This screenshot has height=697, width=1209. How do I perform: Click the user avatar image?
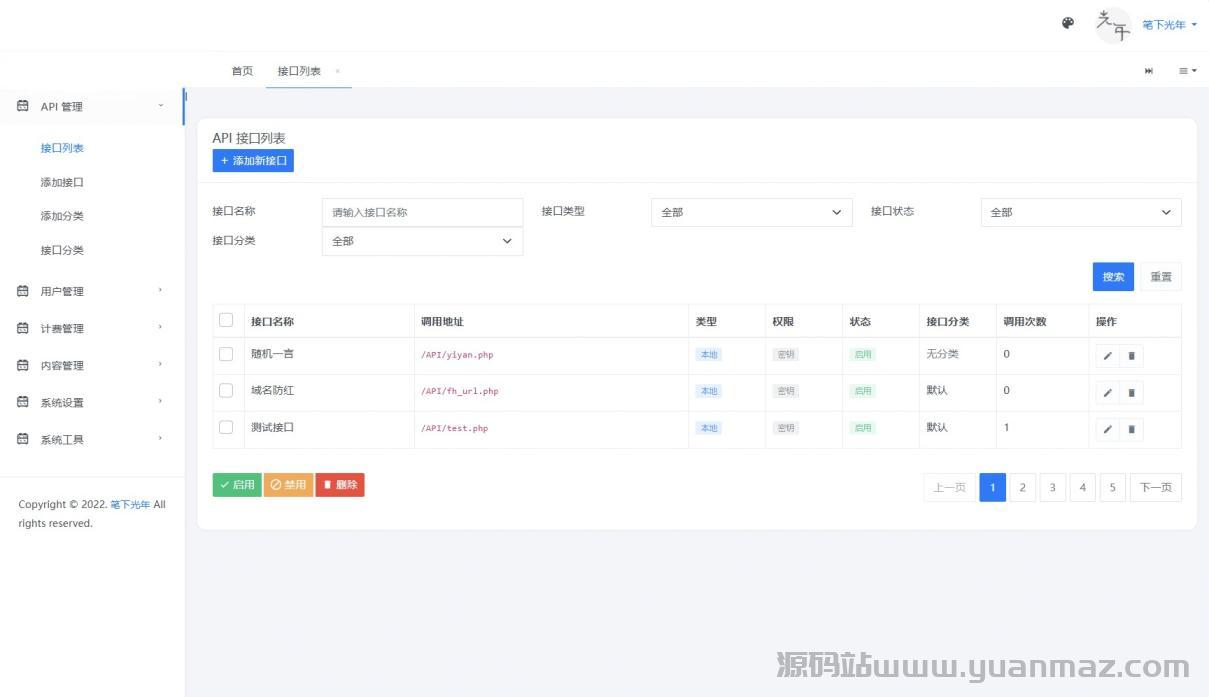(x=1113, y=25)
